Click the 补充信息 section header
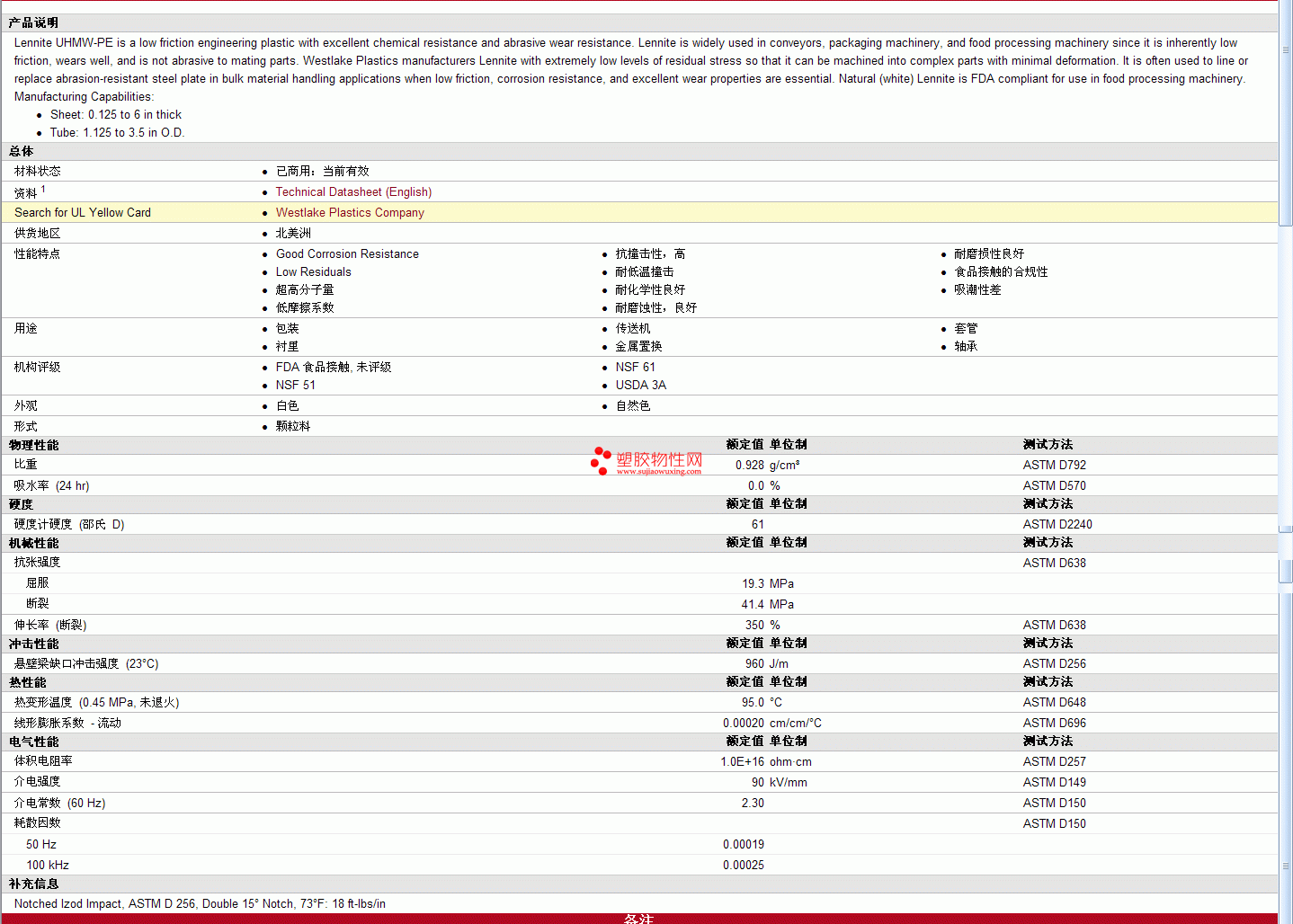Screen dimensions: 1293x924 [x=33, y=884]
